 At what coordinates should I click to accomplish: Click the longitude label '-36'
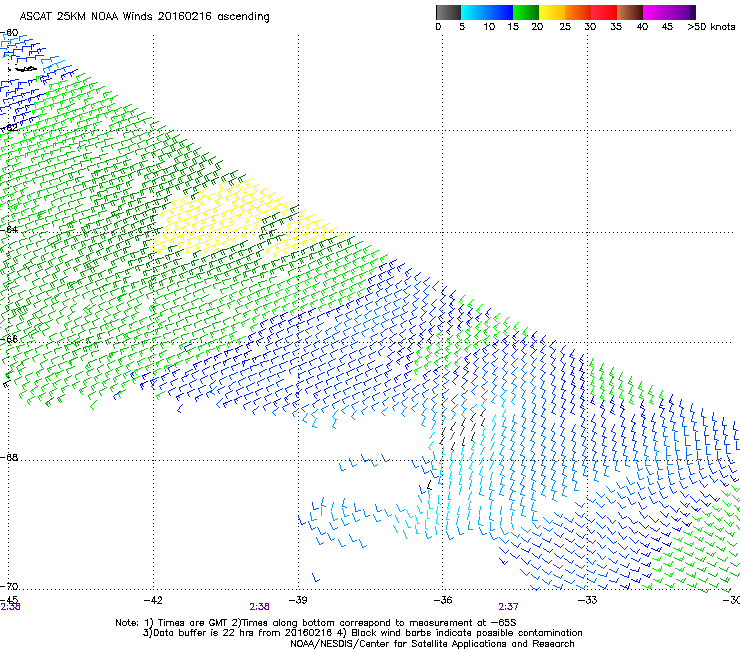coord(443,600)
